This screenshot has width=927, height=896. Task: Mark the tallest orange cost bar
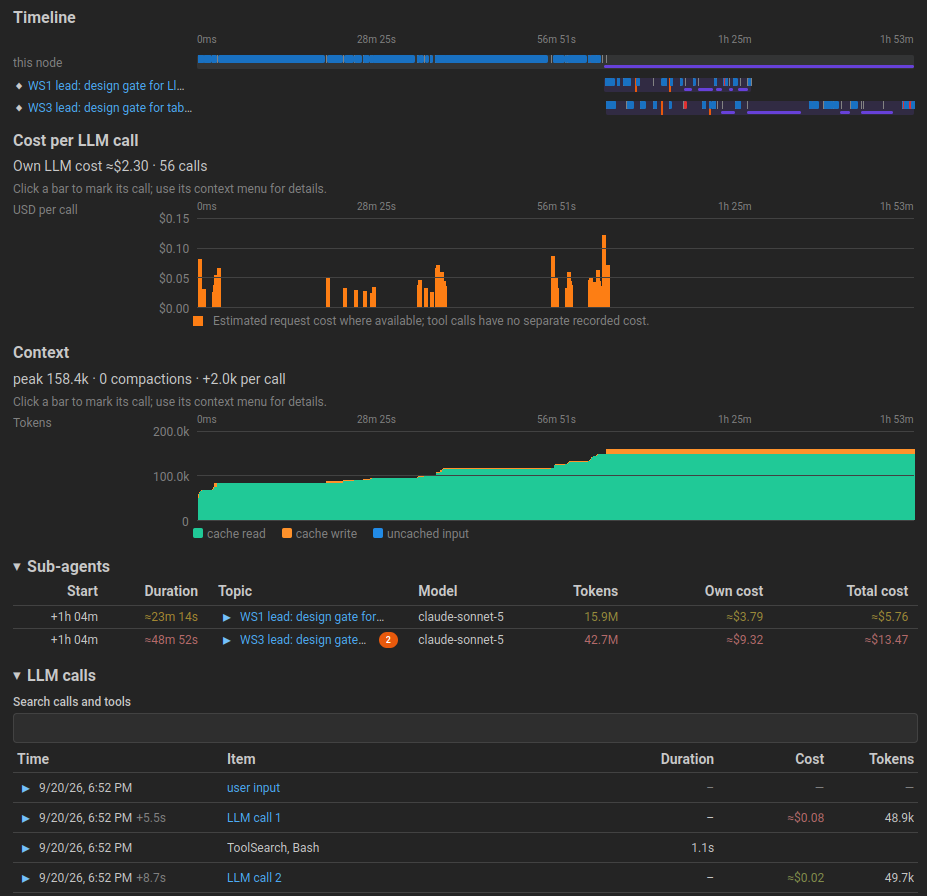[x=604, y=271]
